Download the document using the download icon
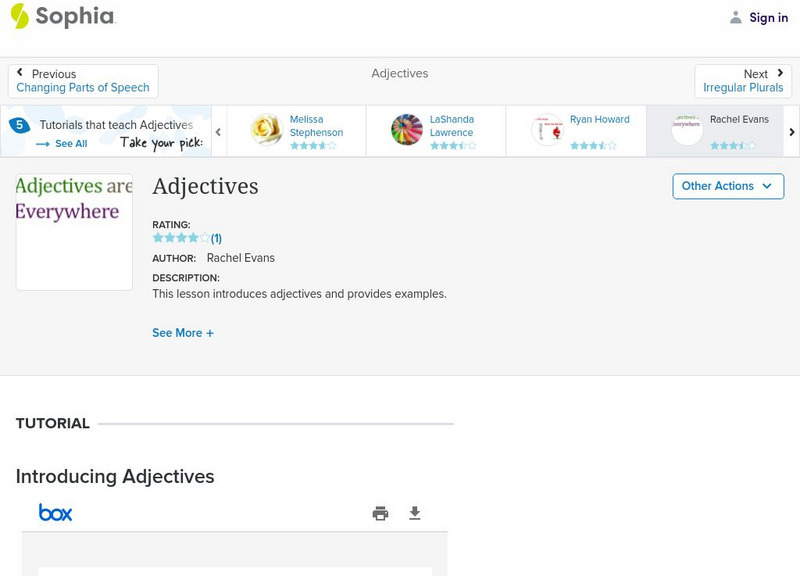This screenshot has height=576, width=800. (414, 512)
